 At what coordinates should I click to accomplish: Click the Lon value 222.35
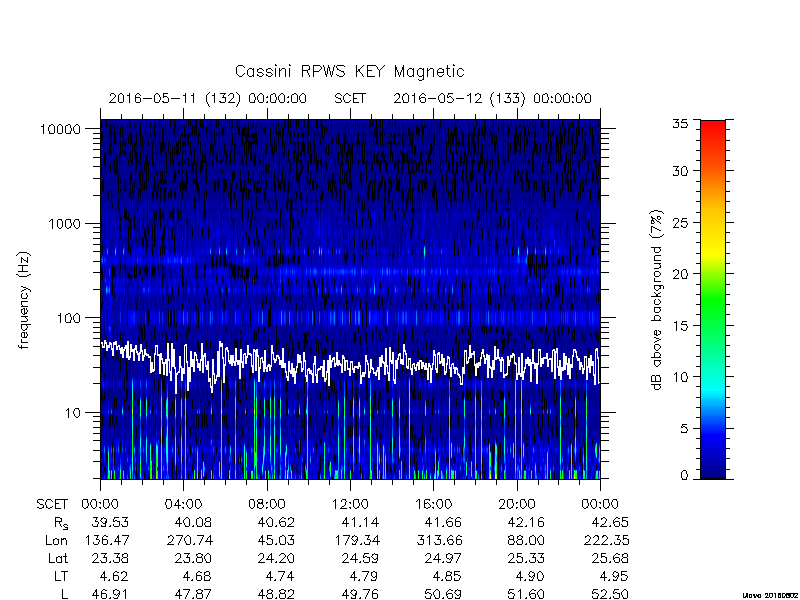[x=606, y=540]
